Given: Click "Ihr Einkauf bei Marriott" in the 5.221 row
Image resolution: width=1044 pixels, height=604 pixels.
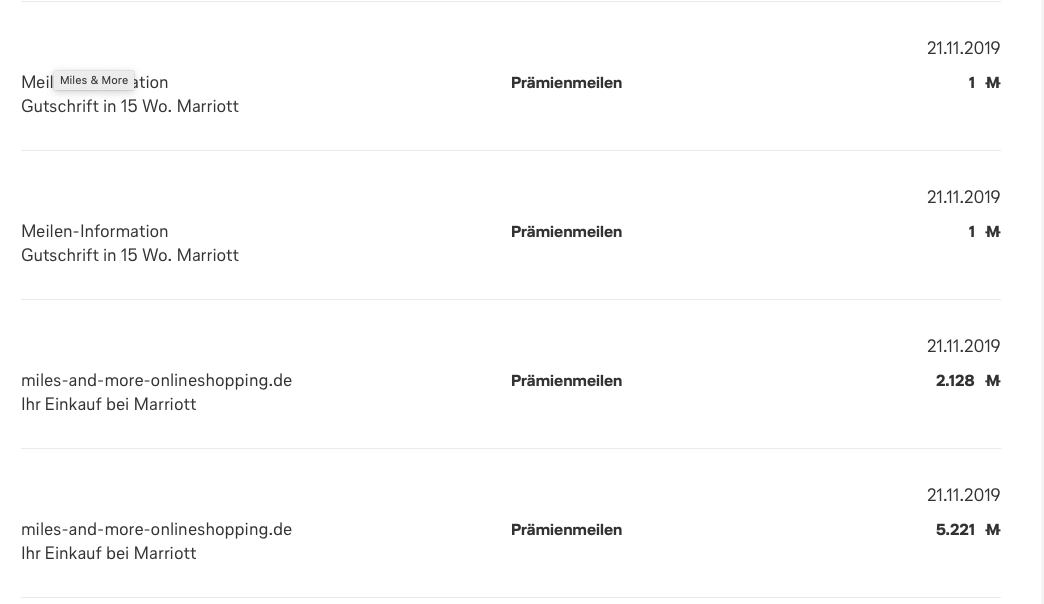Looking at the screenshot, I should coord(109,553).
